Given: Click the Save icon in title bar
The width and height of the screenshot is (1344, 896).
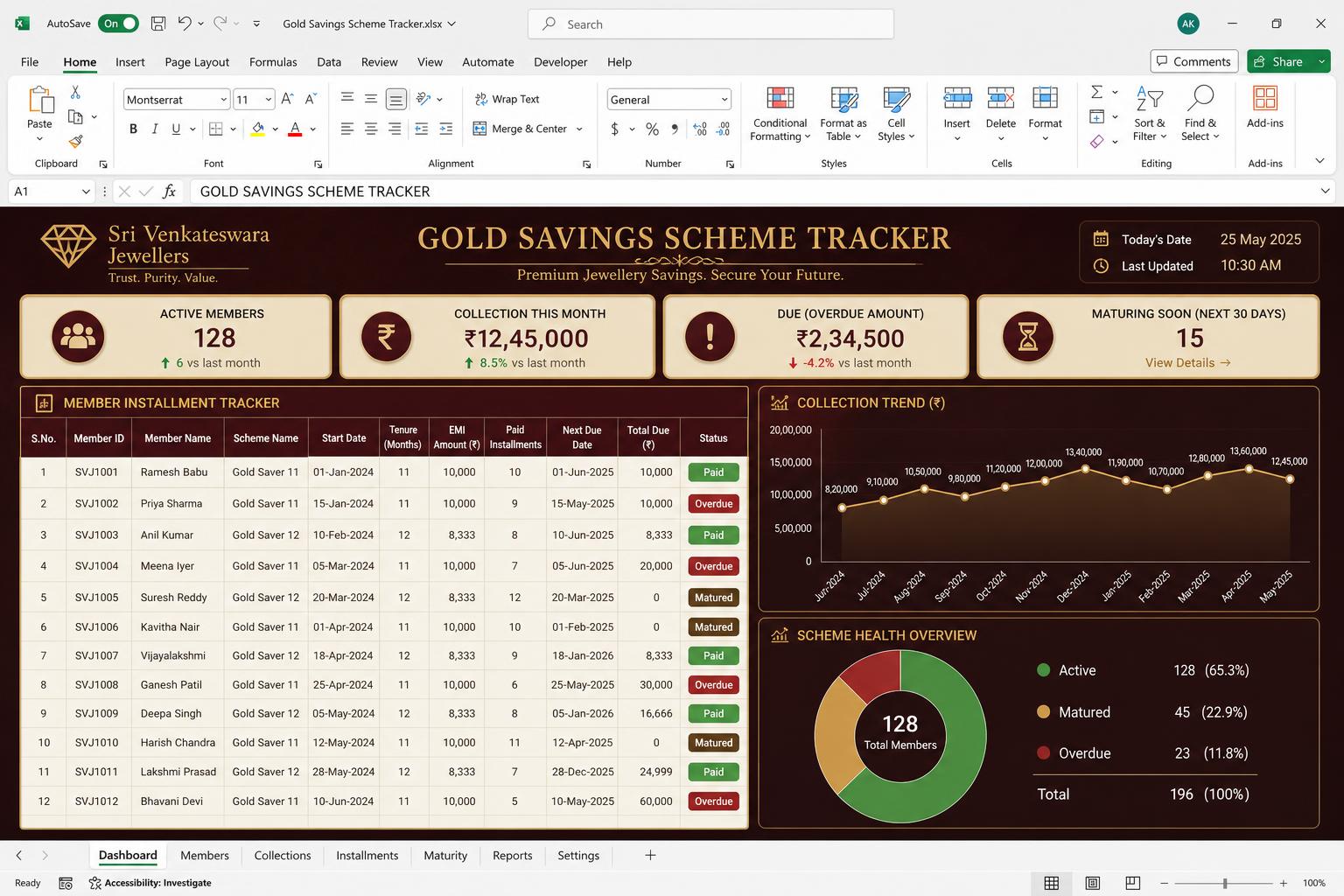Looking at the screenshot, I should (158, 24).
